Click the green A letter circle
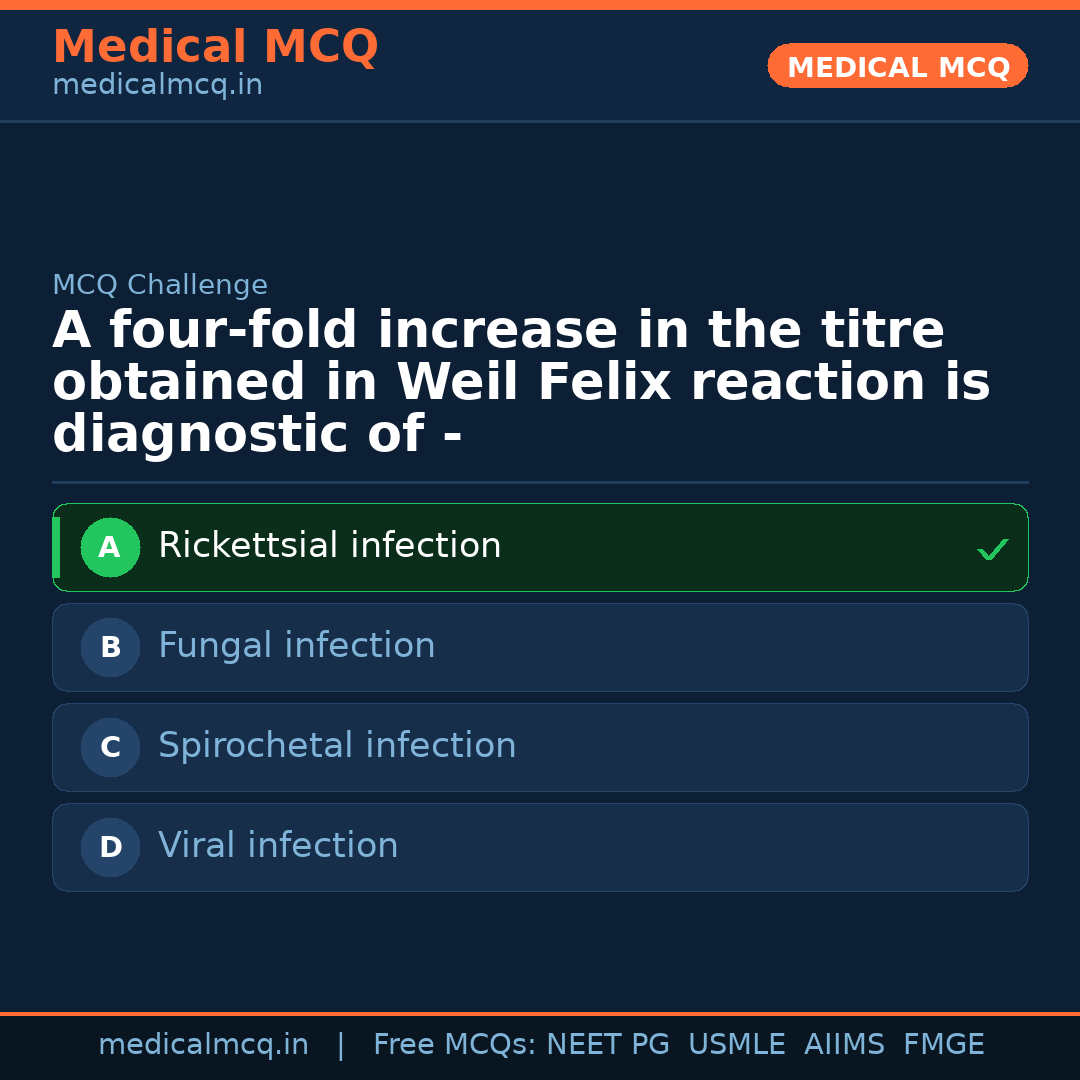 coord(110,547)
